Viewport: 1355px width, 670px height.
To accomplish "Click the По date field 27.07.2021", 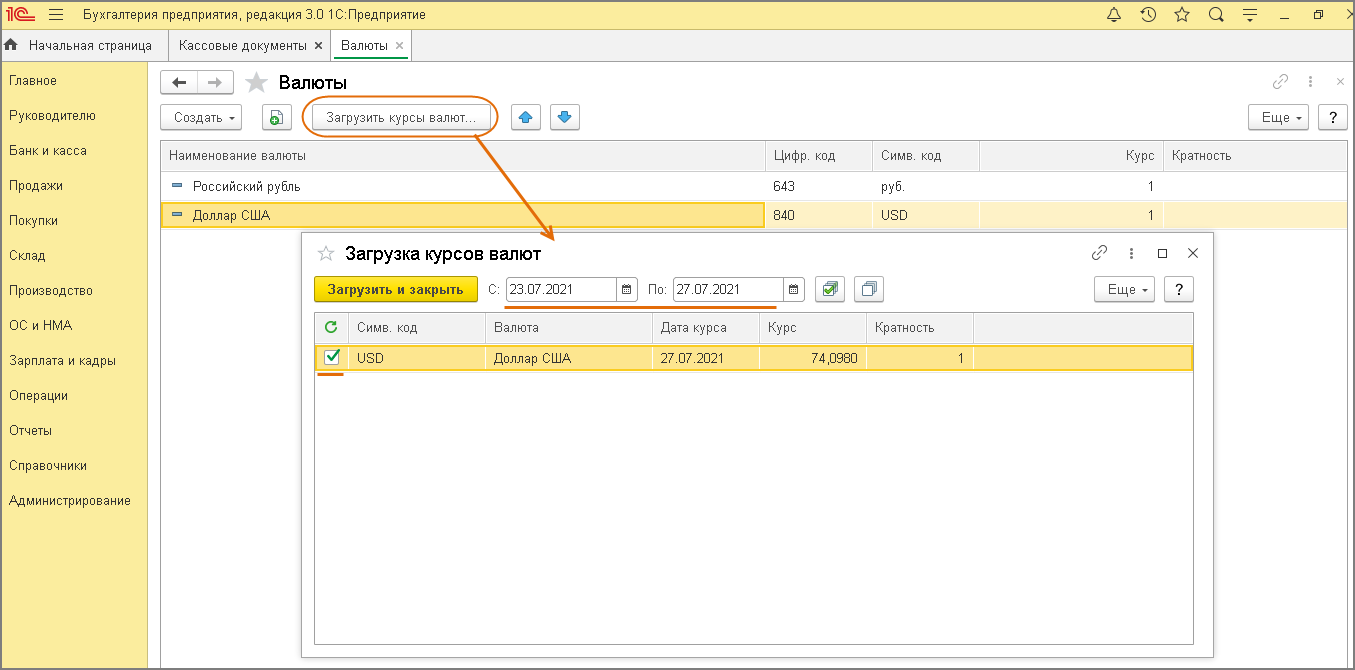I will tap(728, 290).
